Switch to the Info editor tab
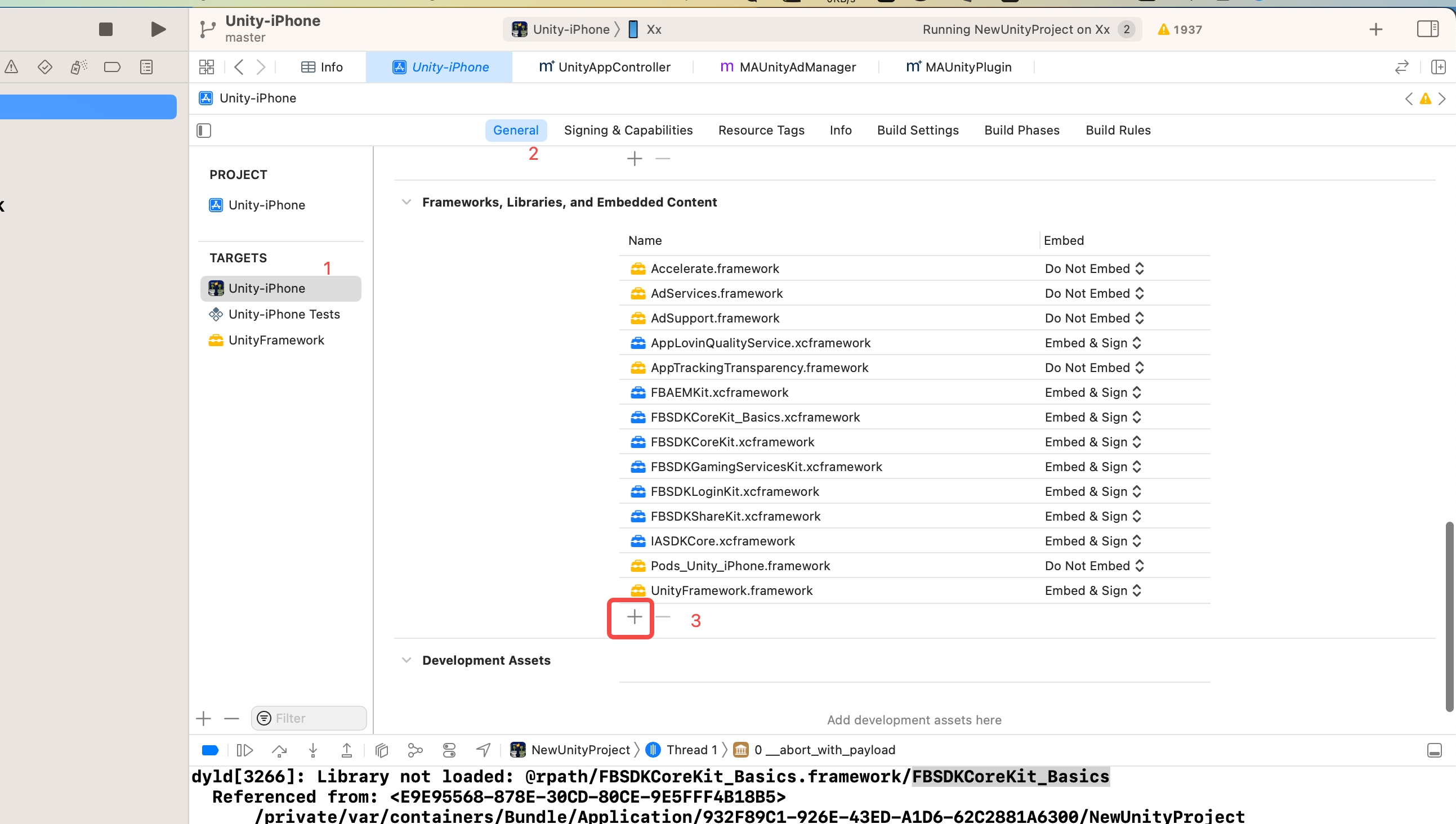1456x824 pixels. point(321,67)
